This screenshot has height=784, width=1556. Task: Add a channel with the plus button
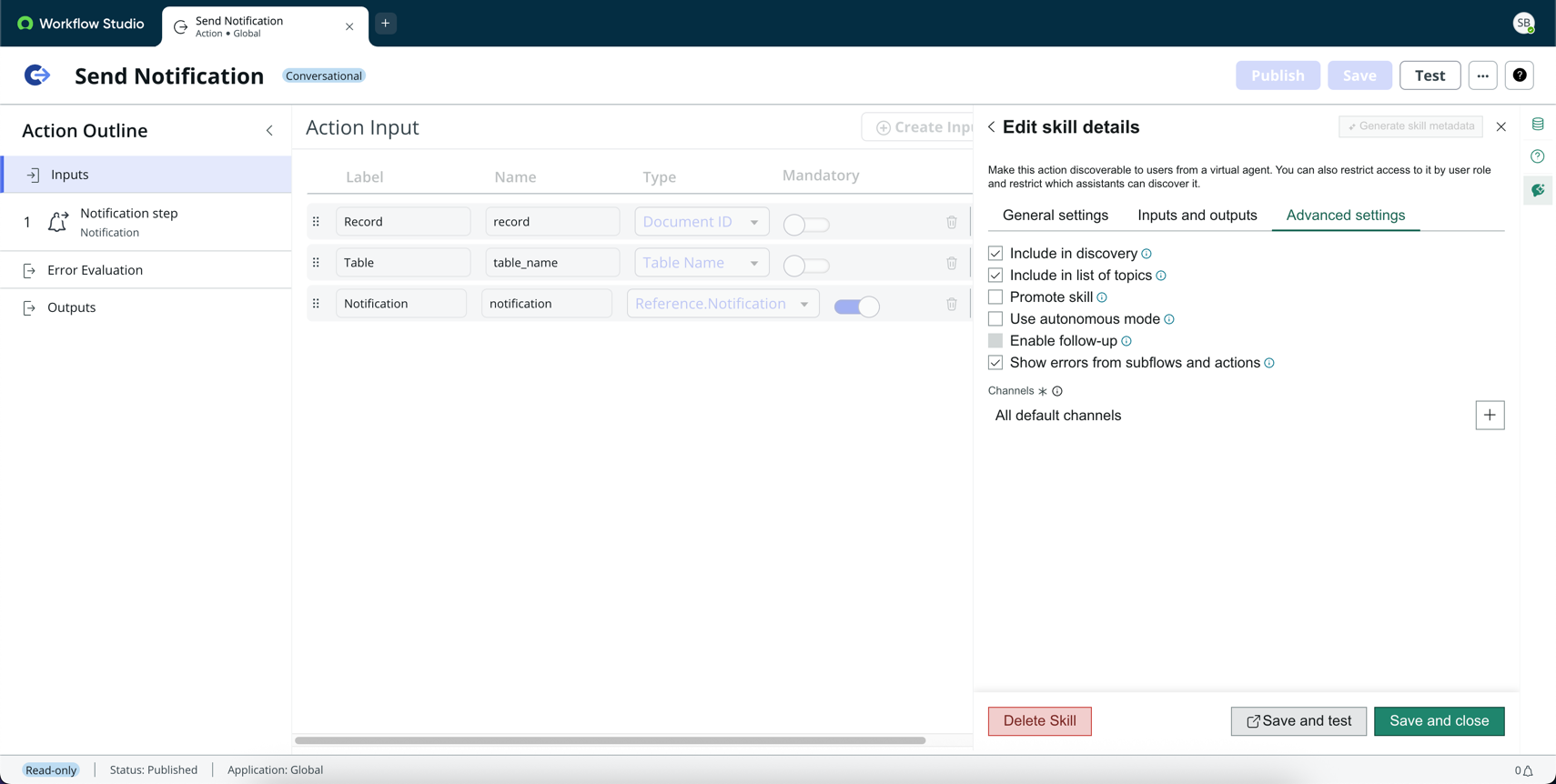[1490, 416]
